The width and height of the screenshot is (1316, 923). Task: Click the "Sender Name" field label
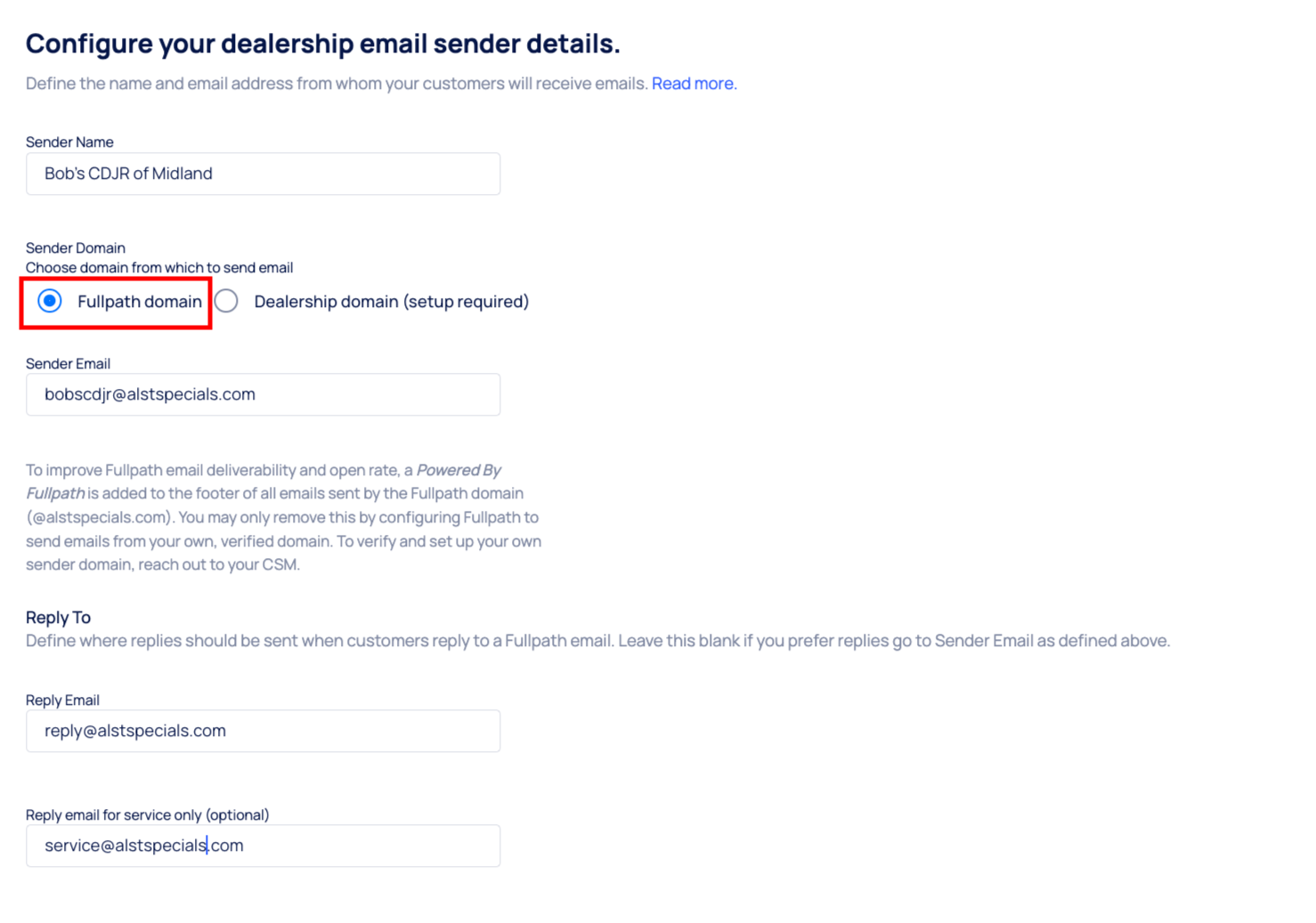pyautogui.click(x=69, y=142)
